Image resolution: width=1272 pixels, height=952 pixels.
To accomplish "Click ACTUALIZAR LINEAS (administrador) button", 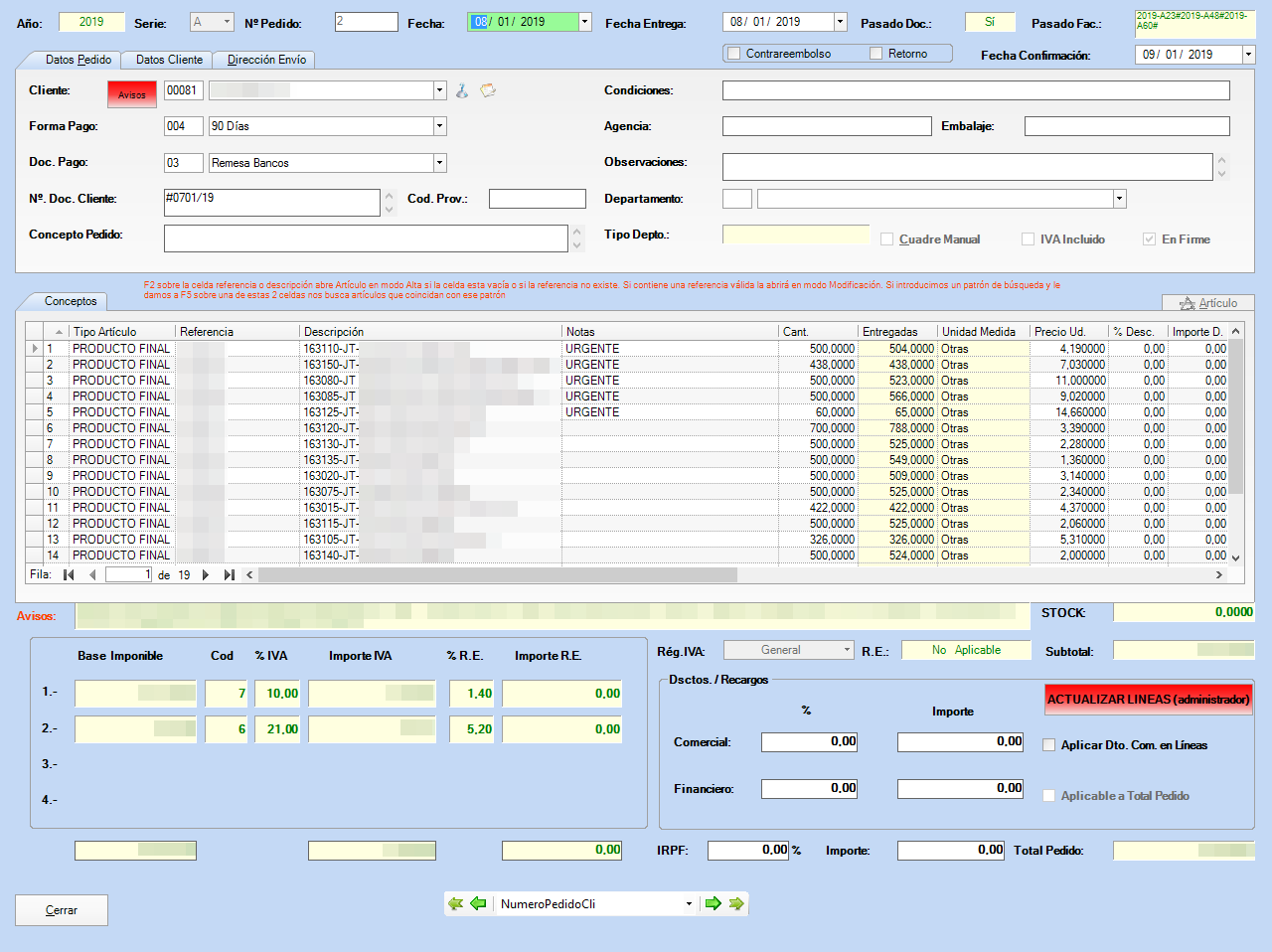I will click(x=1148, y=700).
